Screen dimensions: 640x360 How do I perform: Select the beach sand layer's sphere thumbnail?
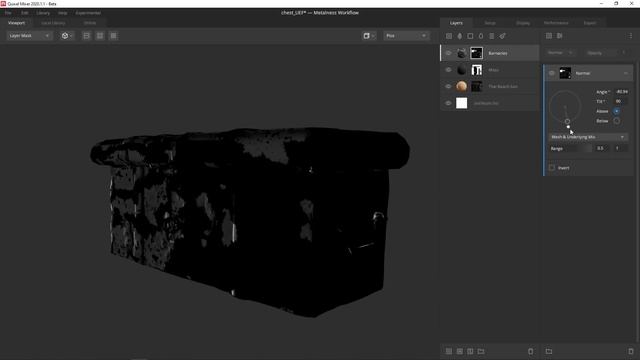[462, 86]
